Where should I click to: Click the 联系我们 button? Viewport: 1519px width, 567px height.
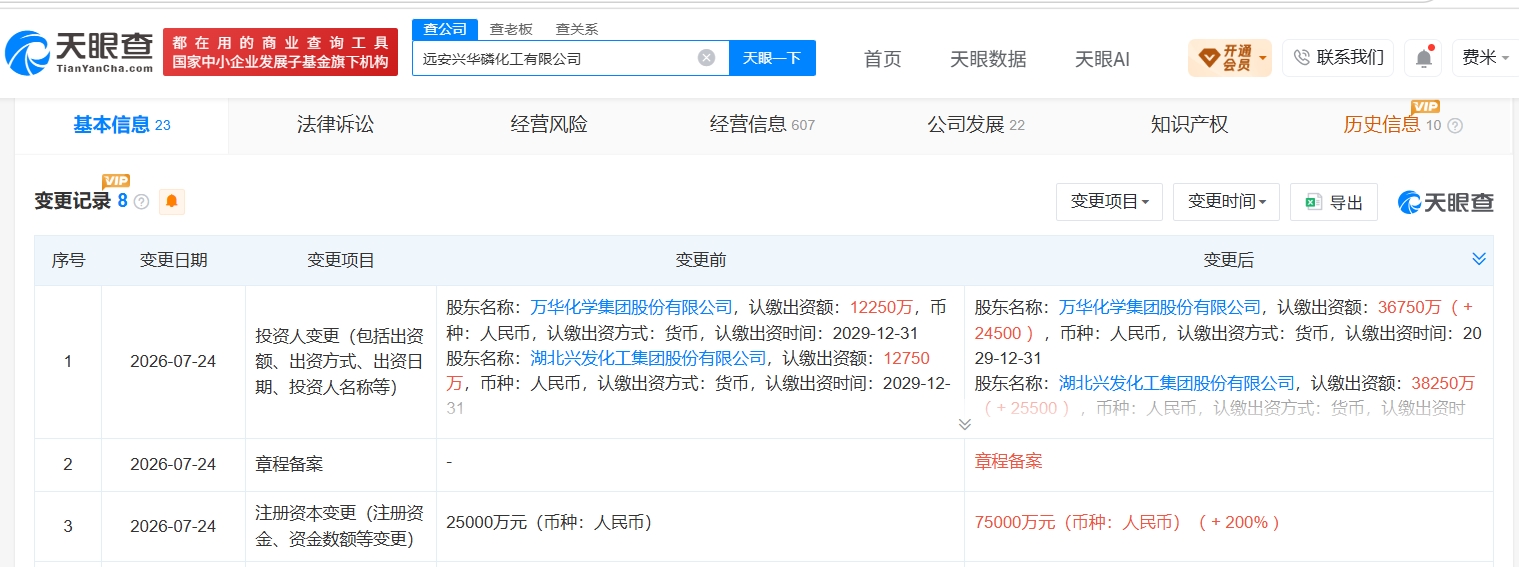click(x=1338, y=58)
